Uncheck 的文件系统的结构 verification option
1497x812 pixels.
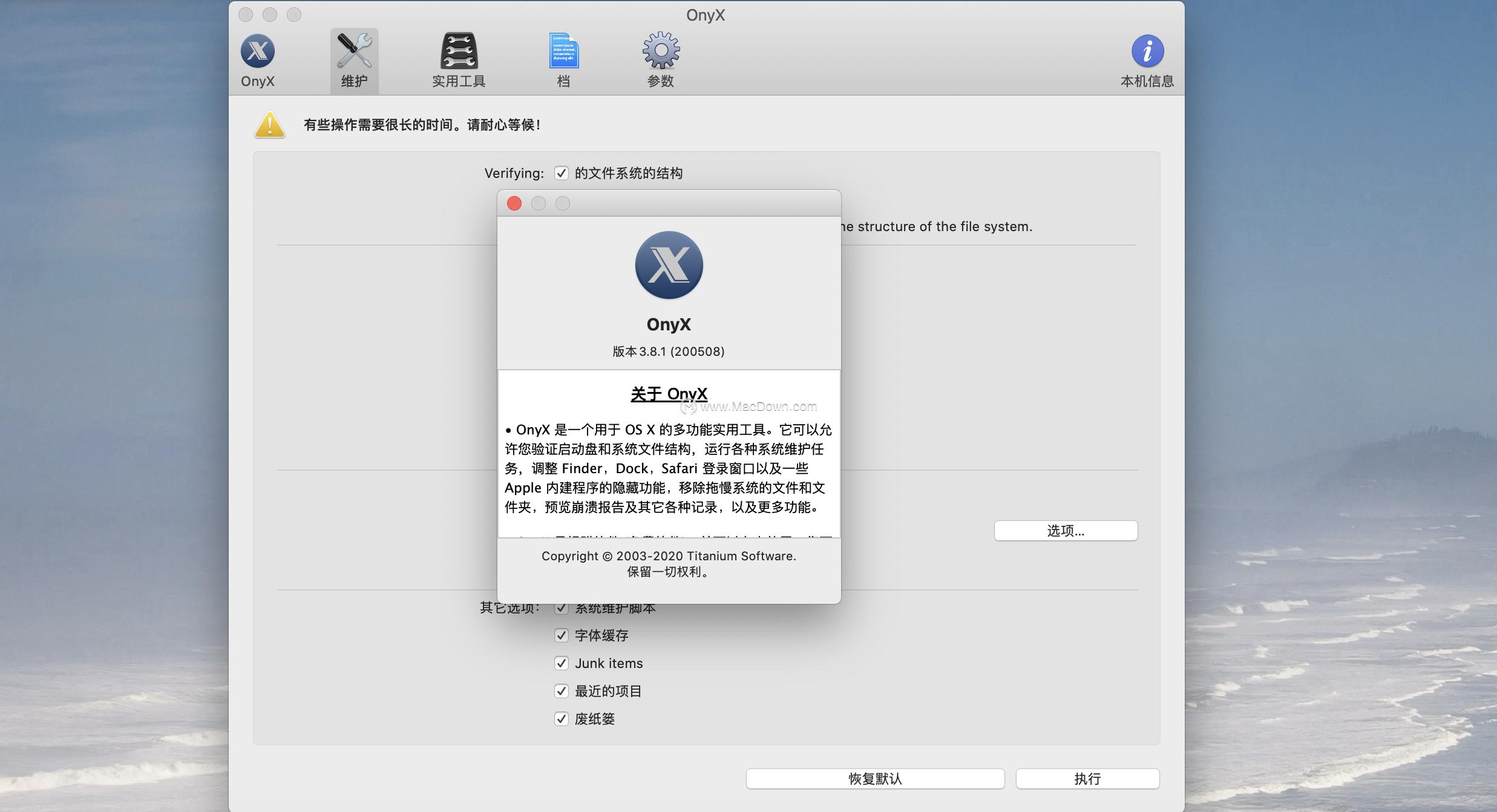[x=562, y=172]
